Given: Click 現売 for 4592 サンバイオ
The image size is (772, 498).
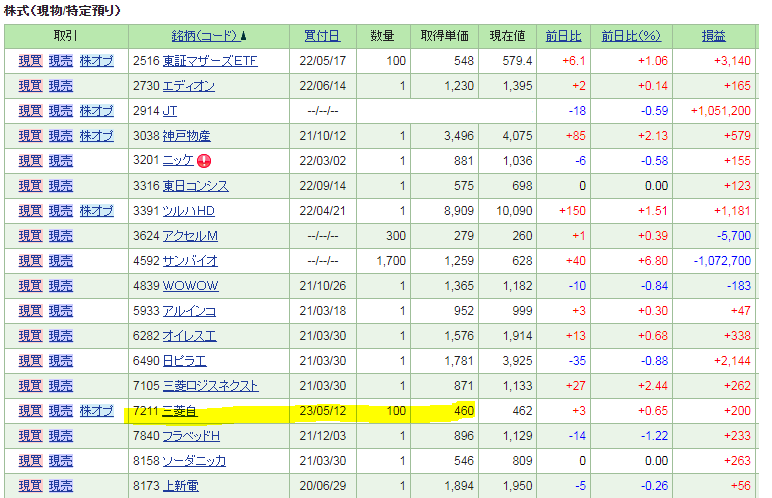Looking at the screenshot, I should click(x=61, y=261).
